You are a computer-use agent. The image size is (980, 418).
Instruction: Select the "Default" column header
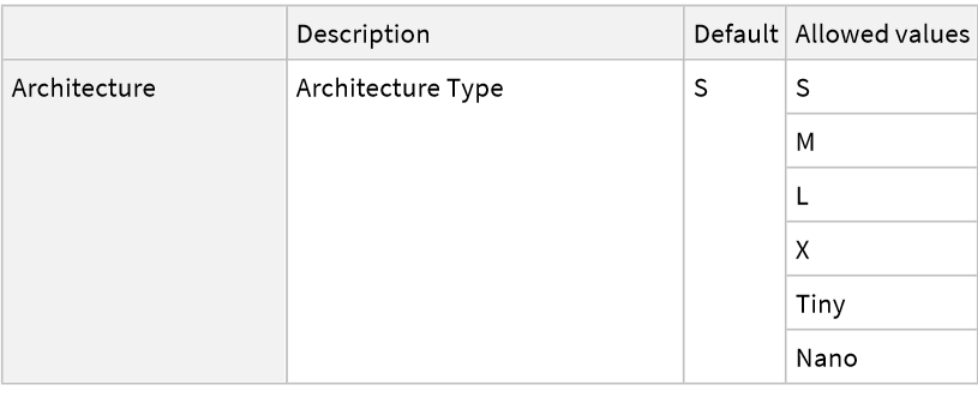(736, 33)
